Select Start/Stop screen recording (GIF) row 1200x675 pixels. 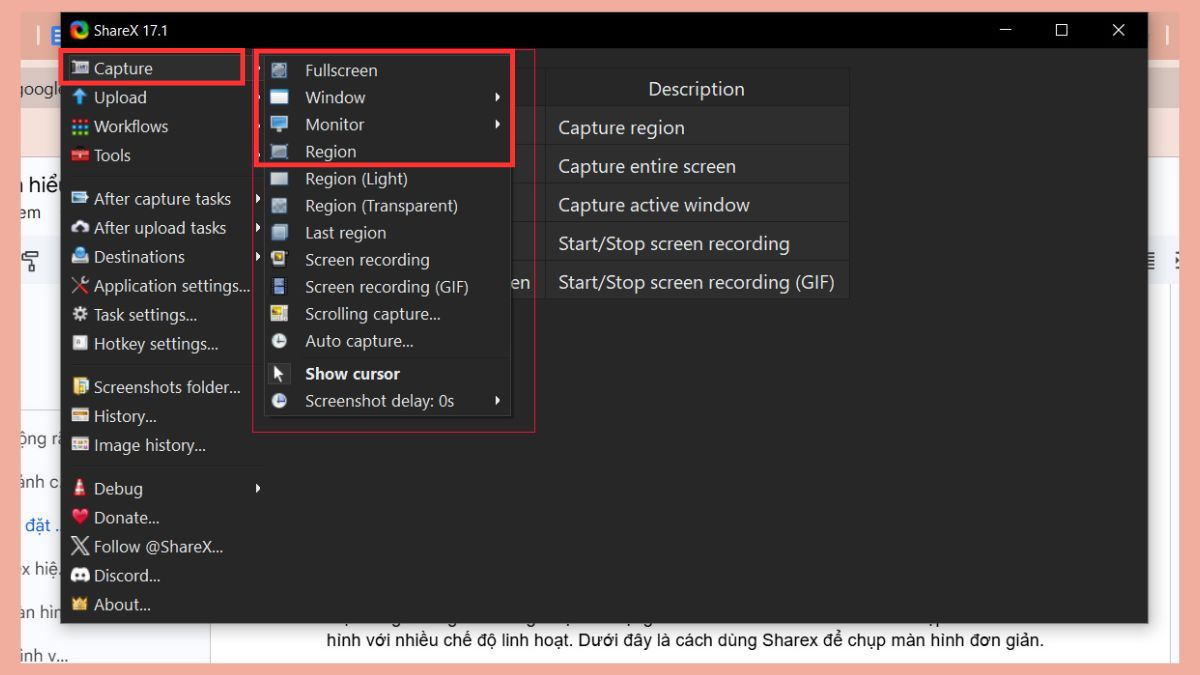[x=697, y=282]
